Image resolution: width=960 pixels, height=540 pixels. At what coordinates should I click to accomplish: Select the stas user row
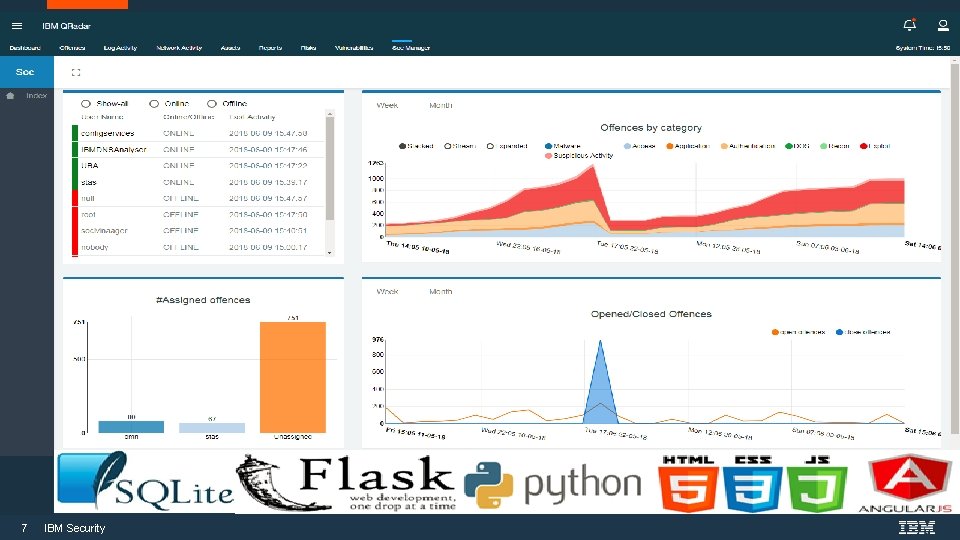click(x=198, y=182)
